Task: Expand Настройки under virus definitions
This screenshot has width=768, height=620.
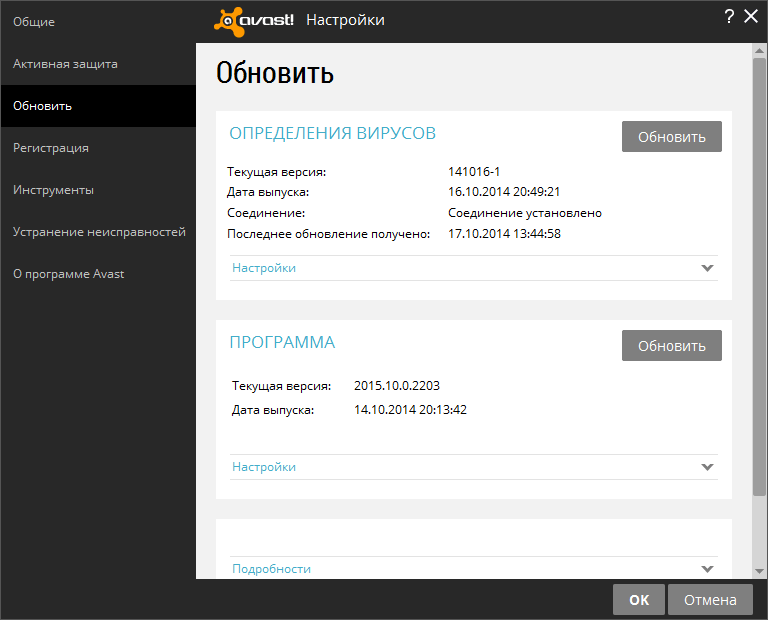Action: point(474,268)
